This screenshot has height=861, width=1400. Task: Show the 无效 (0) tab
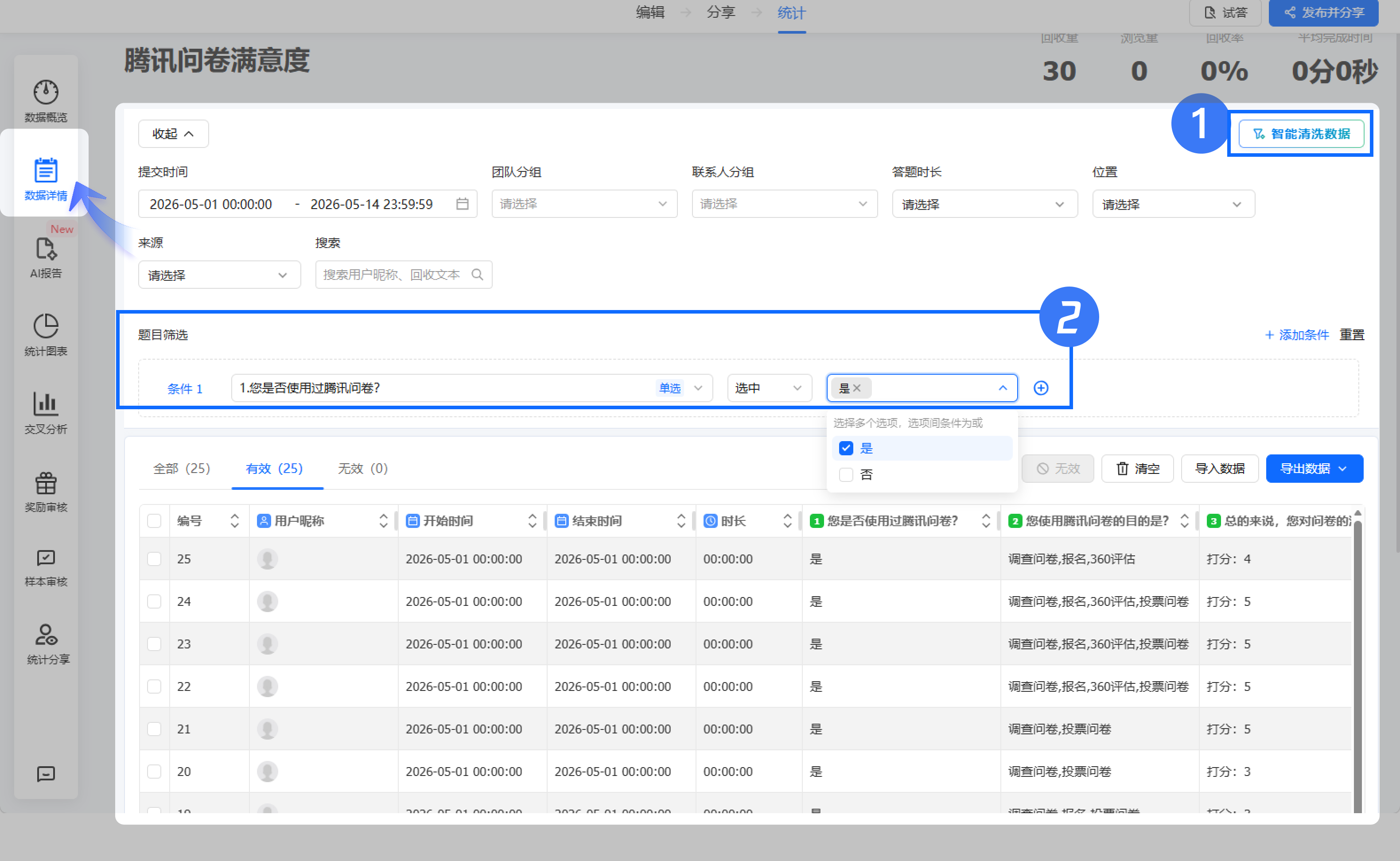[x=363, y=469]
